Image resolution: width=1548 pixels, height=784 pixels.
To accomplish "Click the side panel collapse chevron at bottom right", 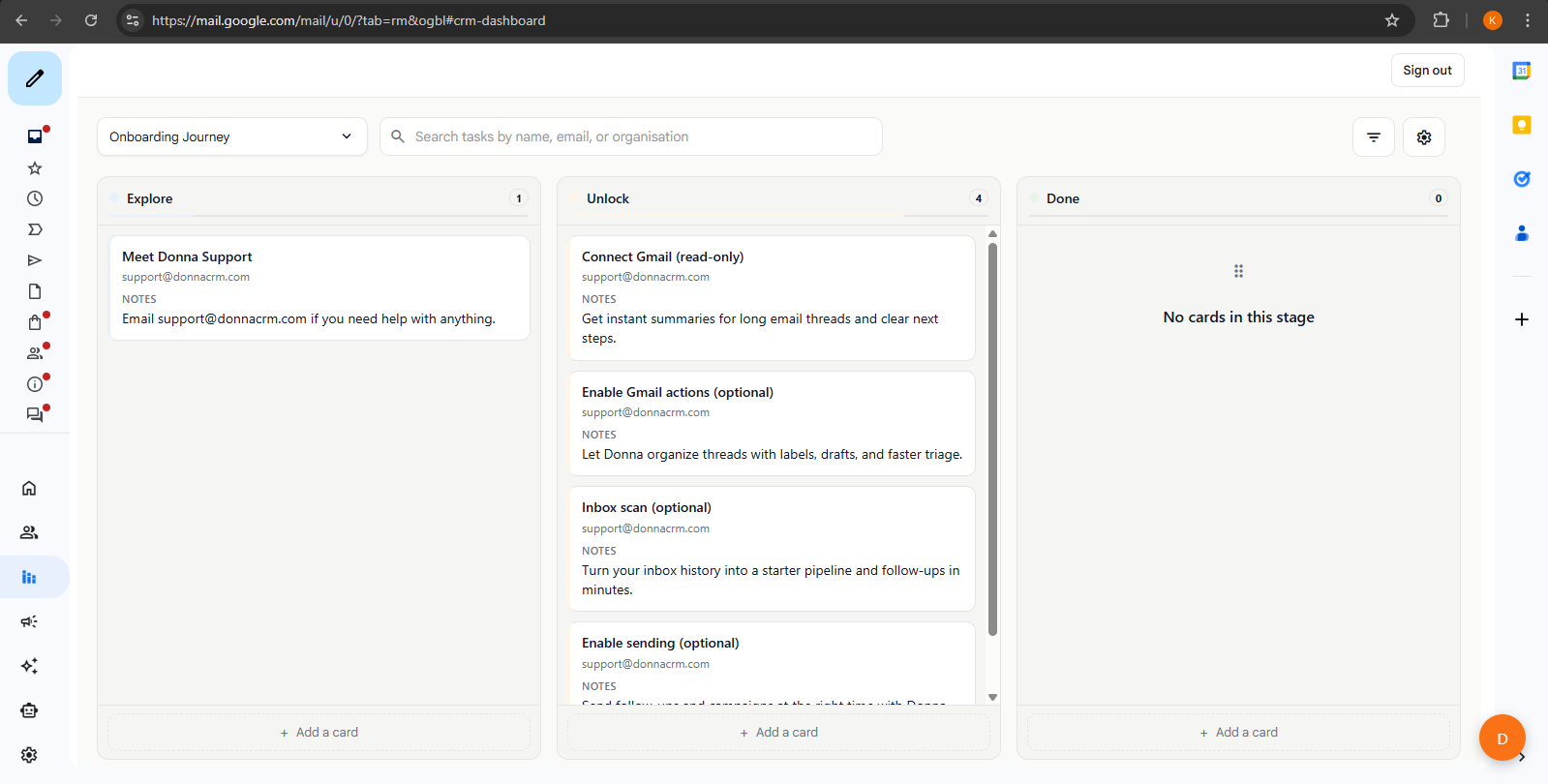I will click(x=1522, y=758).
